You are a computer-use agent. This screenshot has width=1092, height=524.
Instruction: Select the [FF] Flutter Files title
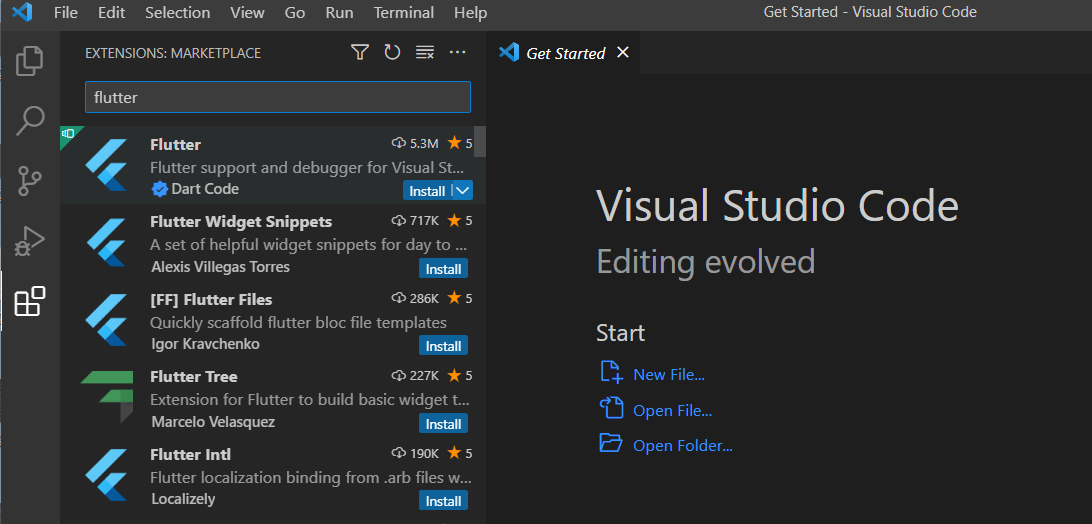(x=211, y=299)
